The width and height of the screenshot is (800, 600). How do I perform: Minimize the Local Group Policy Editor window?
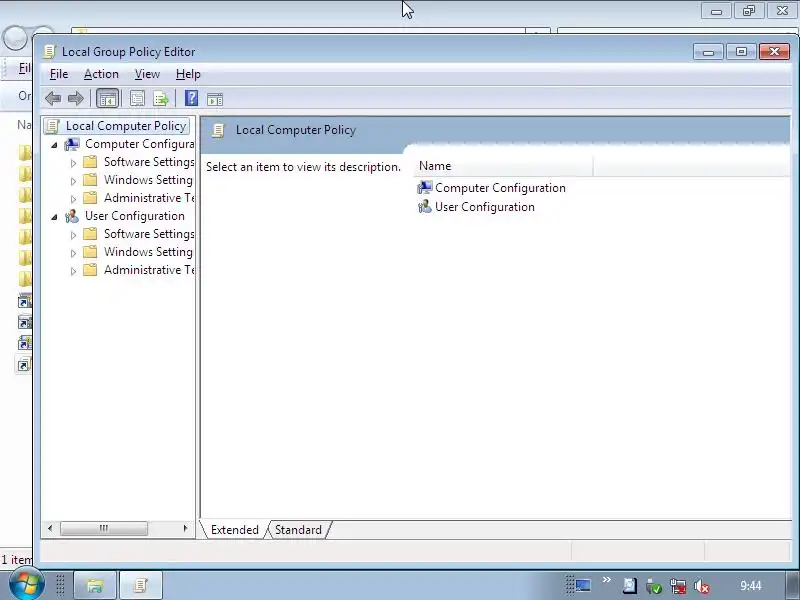[x=708, y=52]
